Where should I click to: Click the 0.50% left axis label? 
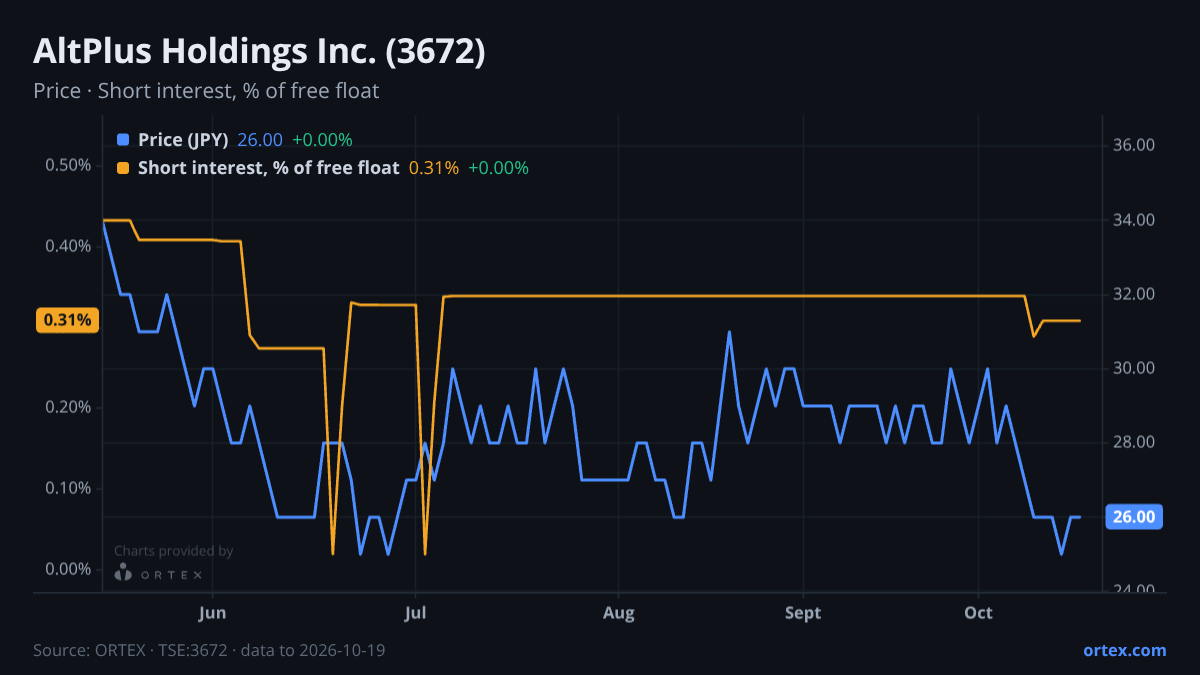click(x=69, y=165)
